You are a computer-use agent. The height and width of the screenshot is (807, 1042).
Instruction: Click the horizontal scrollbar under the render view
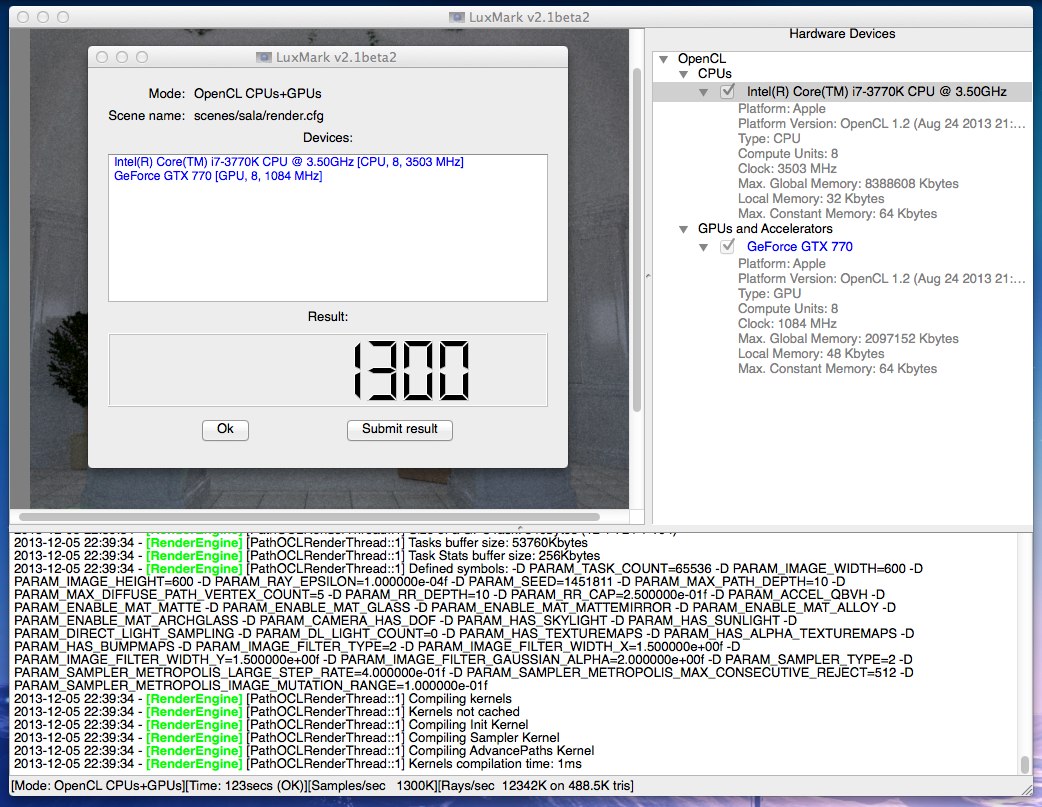click(x=310, y=517)
